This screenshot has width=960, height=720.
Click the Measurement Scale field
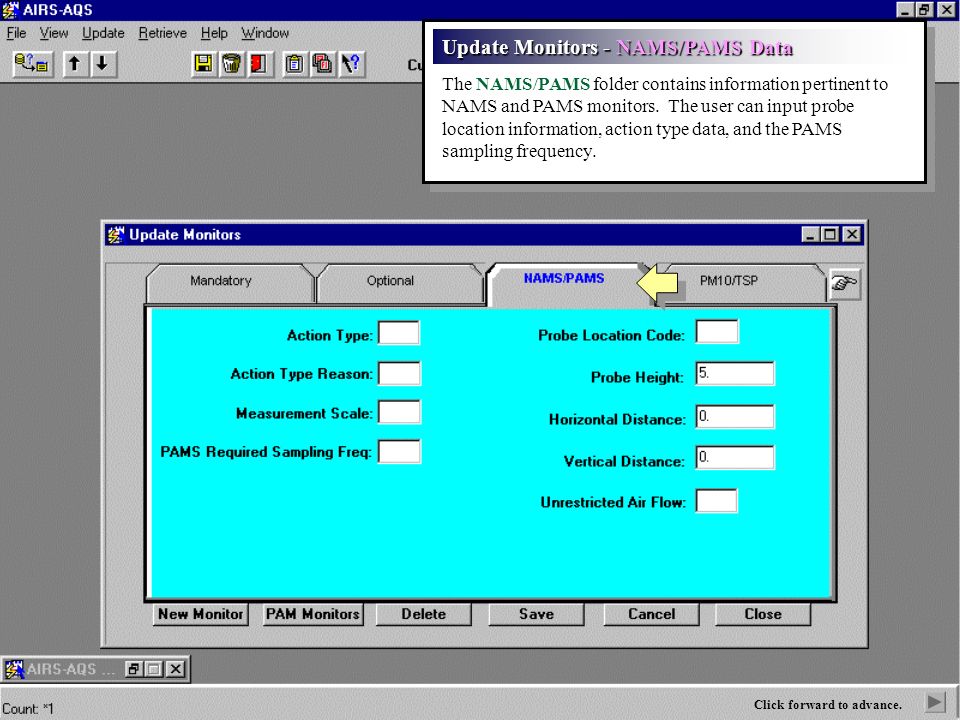(399, 412)
